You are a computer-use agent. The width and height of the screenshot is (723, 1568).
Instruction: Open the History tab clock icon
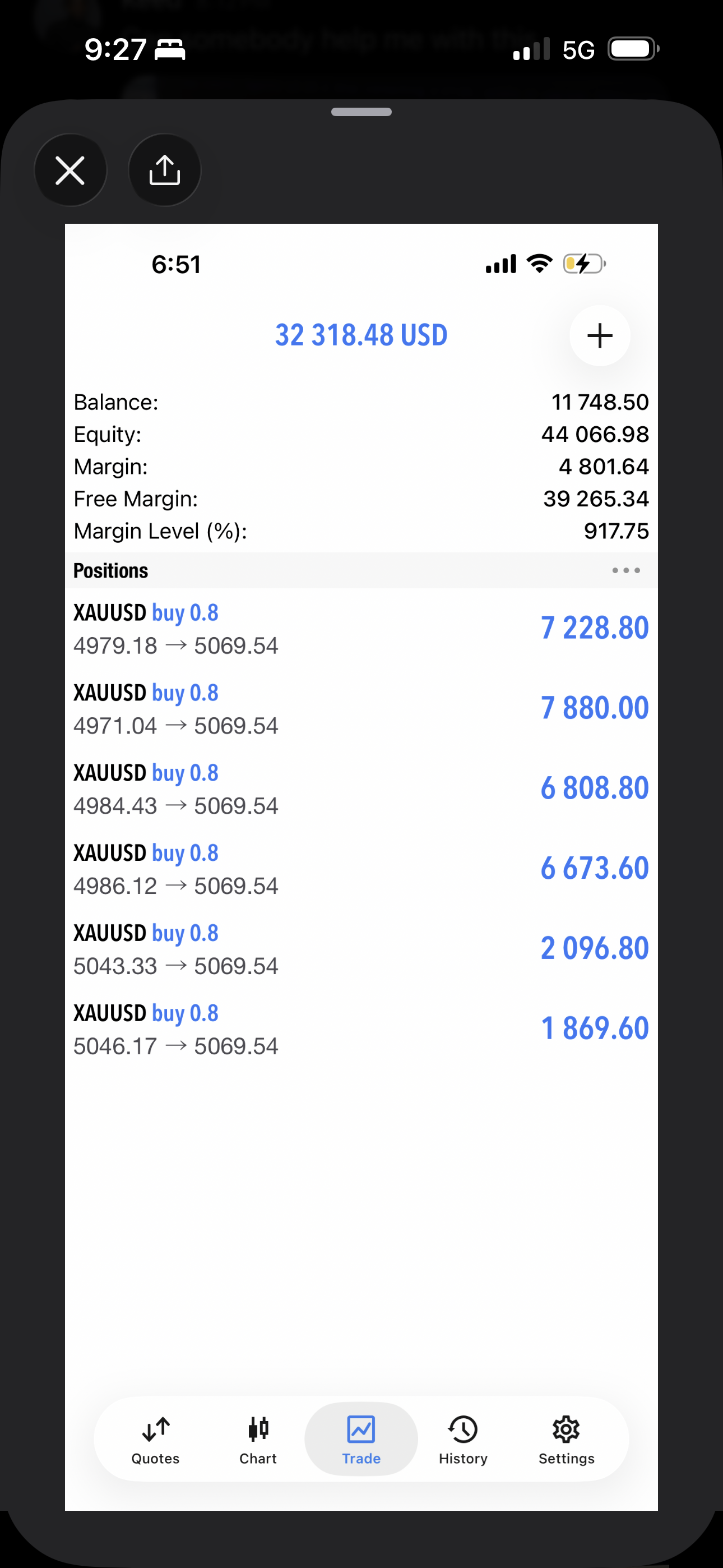tap(463, 1430)
